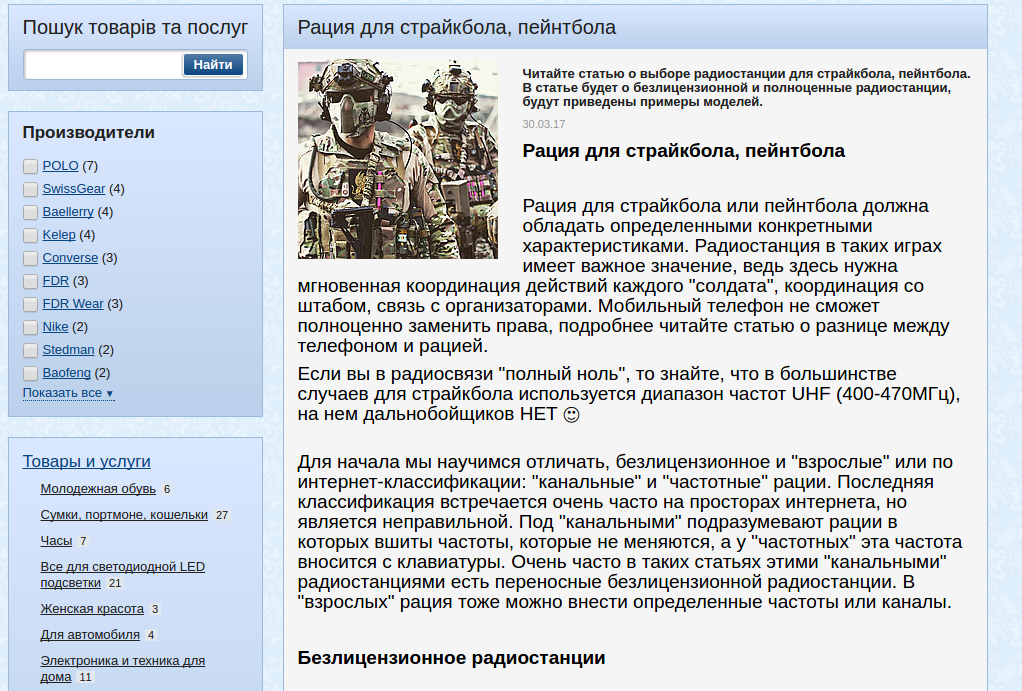Toggle the Converse checkbox
This screenshot has width=1022, height=691.
point(31,258)
